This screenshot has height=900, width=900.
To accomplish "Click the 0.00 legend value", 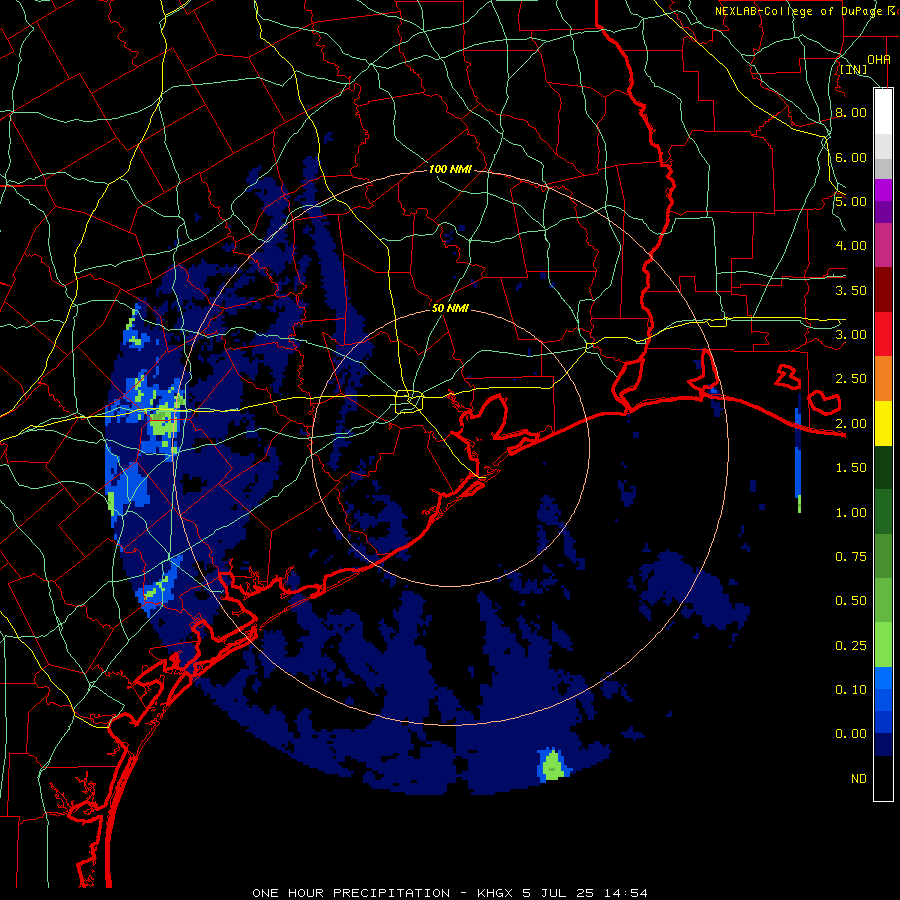I will (851, 734).
